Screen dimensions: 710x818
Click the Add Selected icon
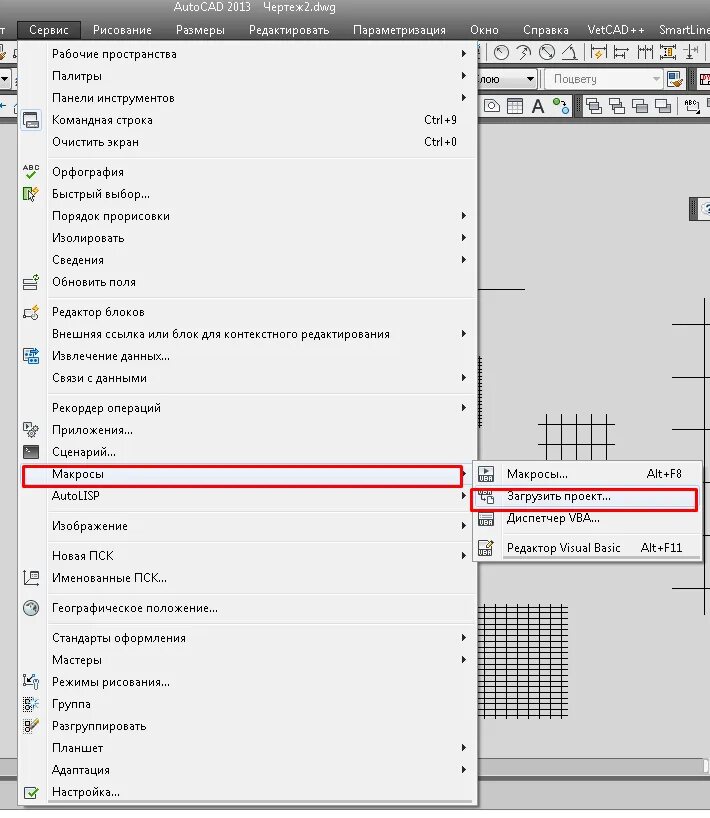tap(561, 106)
